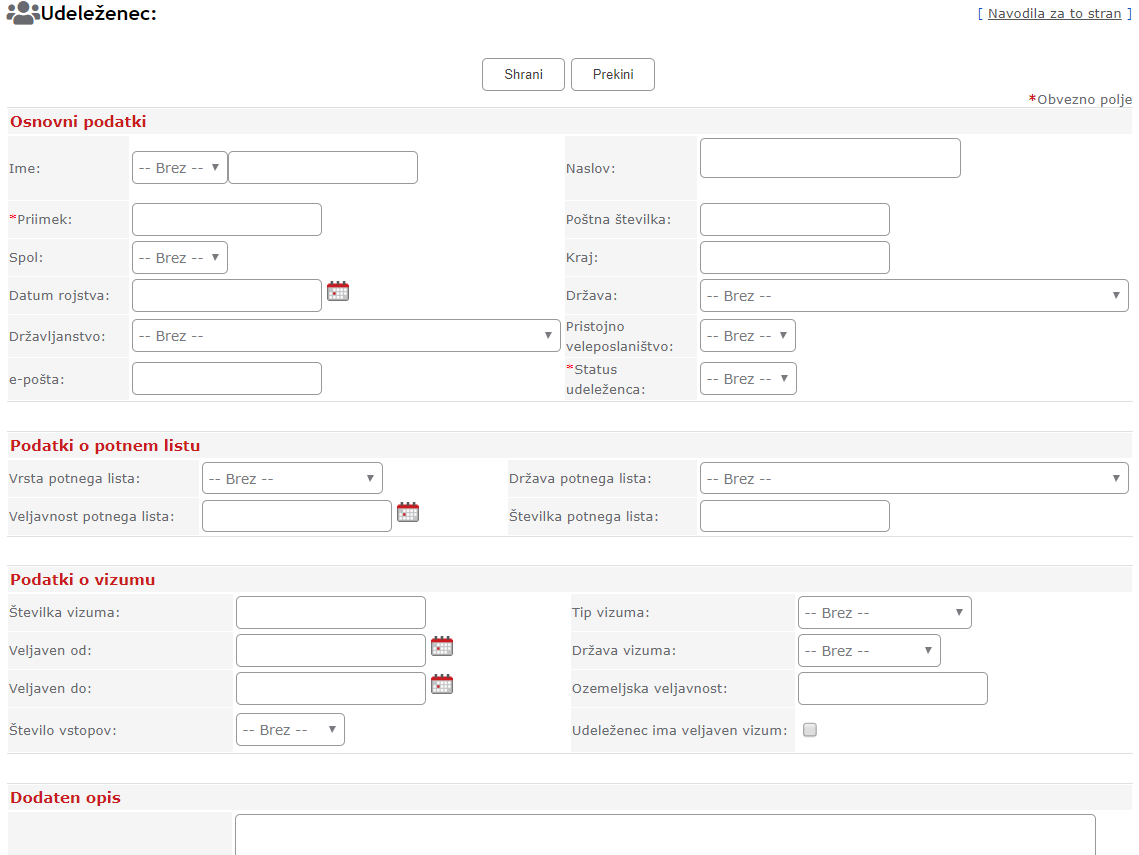Open calendar picker for Veljaven do
This screenshot has width=1139, height=855.
442,685
